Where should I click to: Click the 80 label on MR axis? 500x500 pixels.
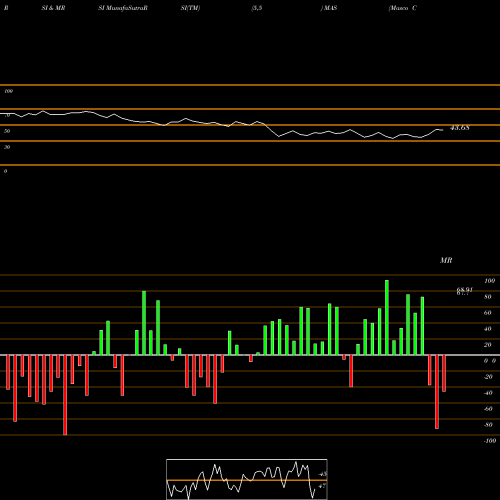pyautogui.click(x=487, y=297)
